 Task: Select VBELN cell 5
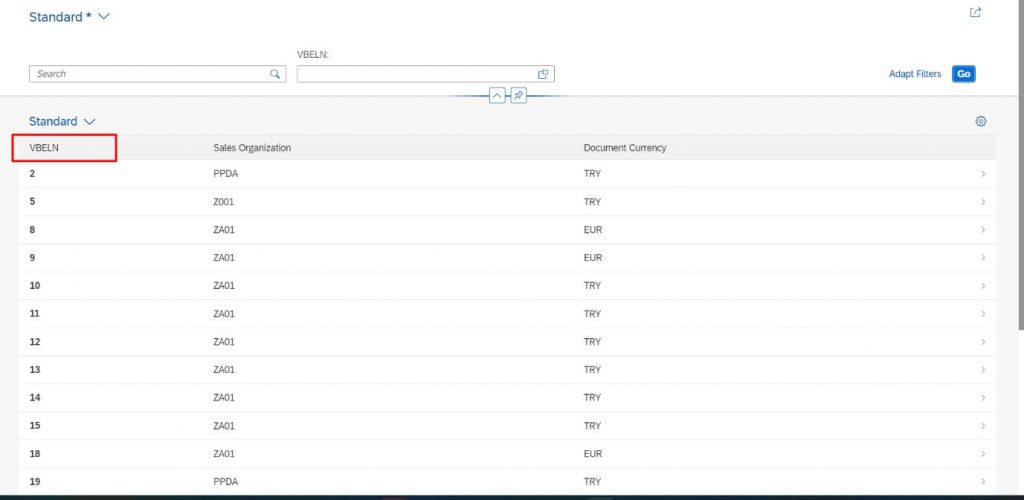[x=32, y=202]
